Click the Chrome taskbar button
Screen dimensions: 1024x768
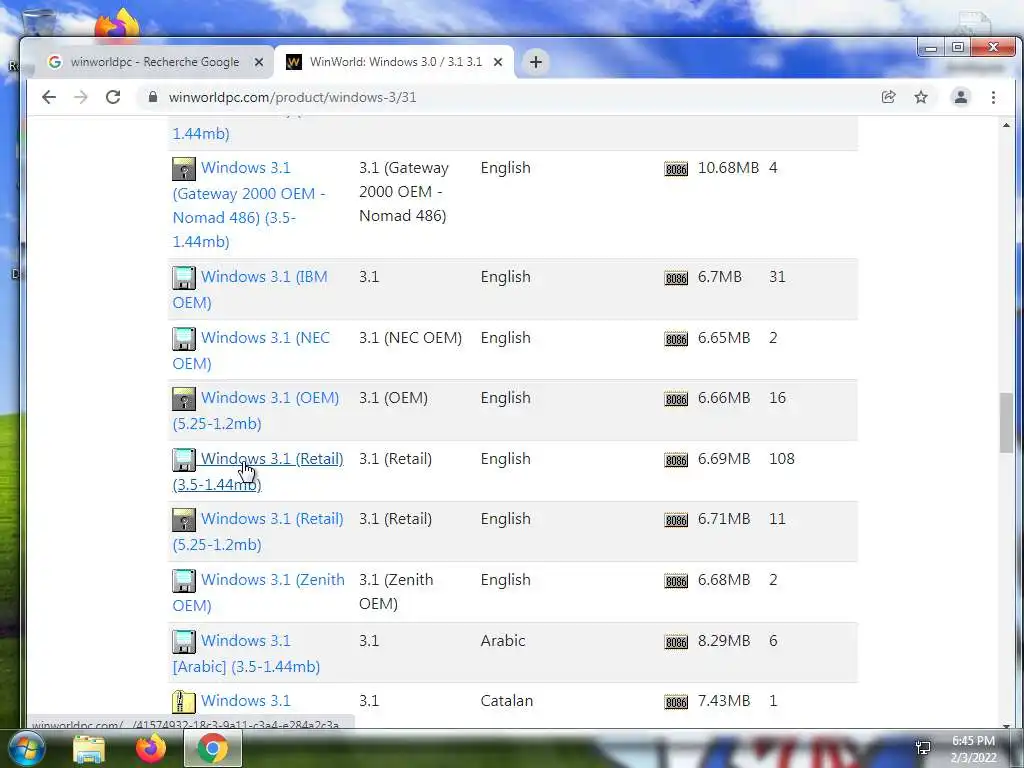(213, 748)
